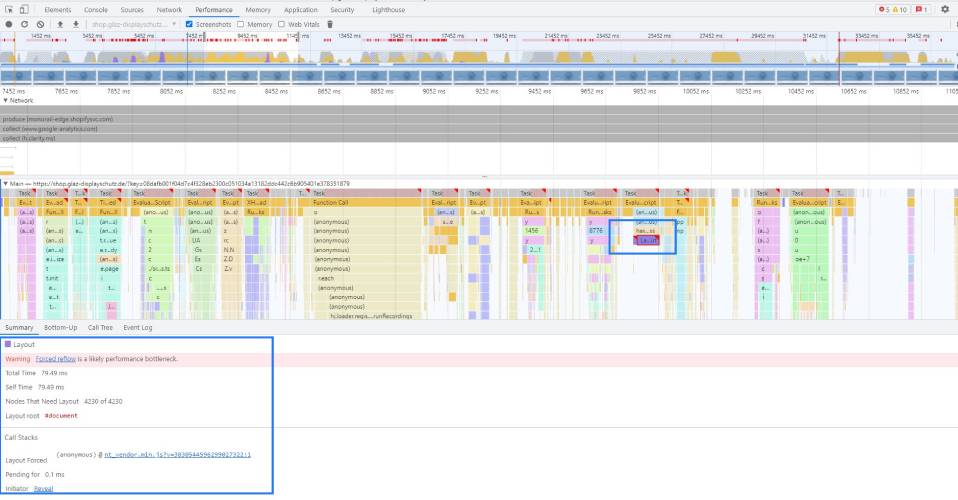Open DevTools settings gear icon
This screenshot has width=958, height=500.
945,9
